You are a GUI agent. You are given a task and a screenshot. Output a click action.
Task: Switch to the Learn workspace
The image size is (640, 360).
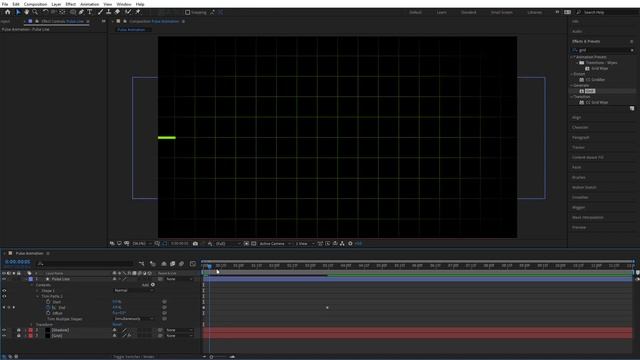click(442, 12)
